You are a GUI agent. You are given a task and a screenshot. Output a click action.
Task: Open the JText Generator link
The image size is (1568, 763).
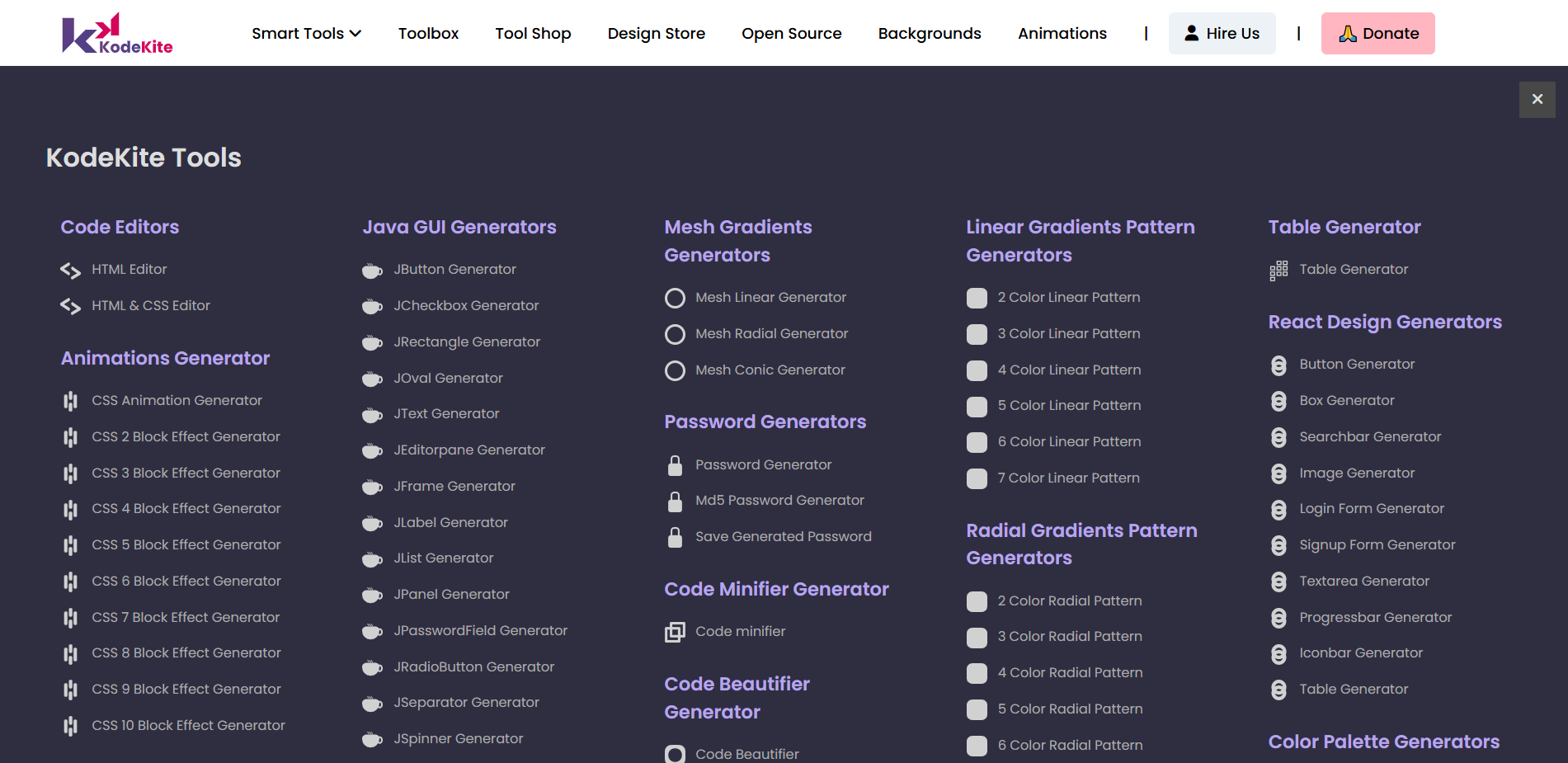point(446,413)
